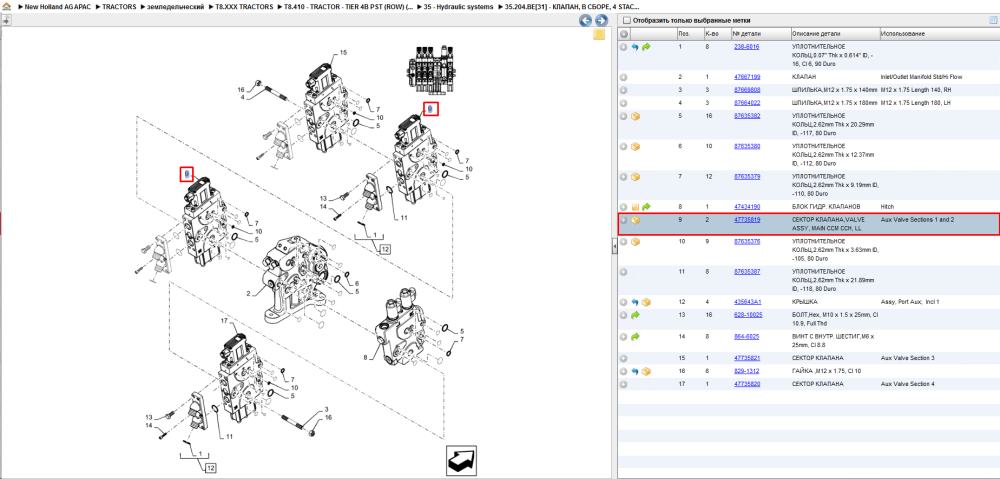The image size is (1000, 479).
Task: Click blue arrow icon in row 829-1312
Action: [635, 371]
